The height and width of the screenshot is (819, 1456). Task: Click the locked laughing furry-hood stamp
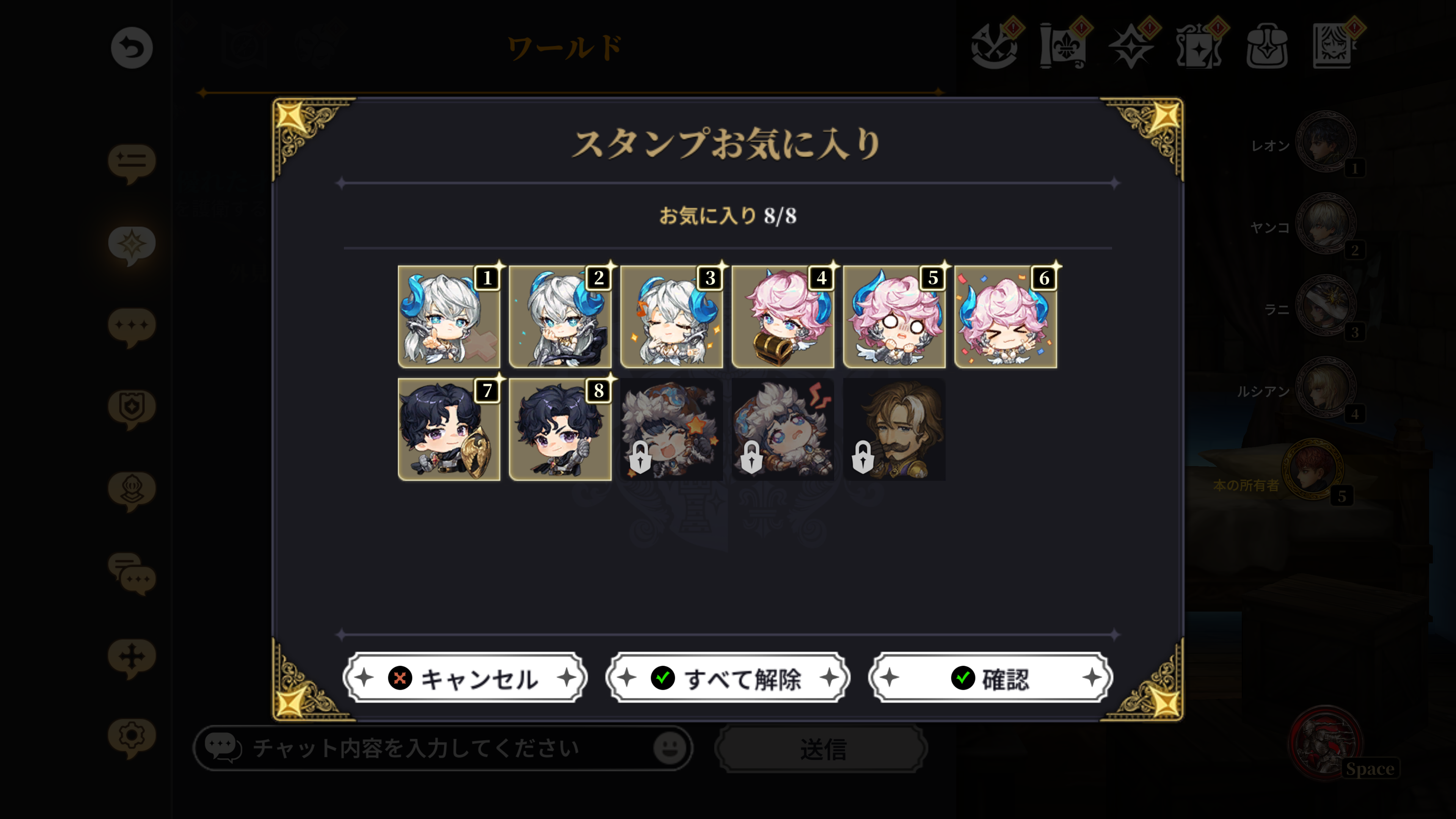click(x=672, y=430)
